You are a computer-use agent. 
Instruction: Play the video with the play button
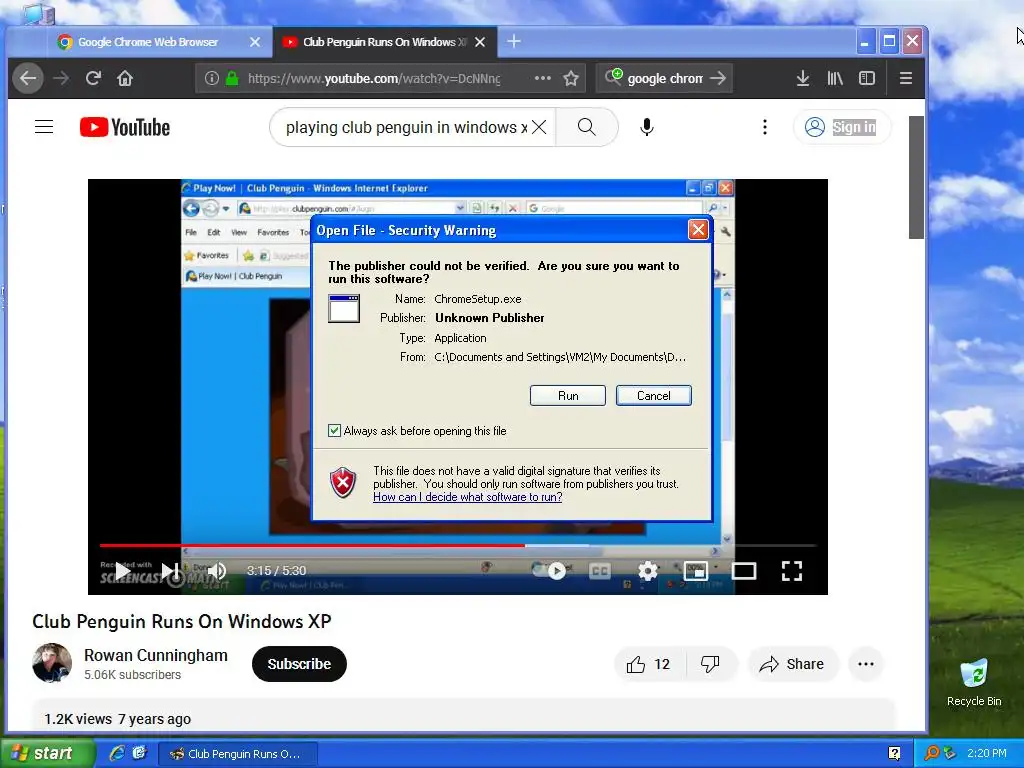123,571
